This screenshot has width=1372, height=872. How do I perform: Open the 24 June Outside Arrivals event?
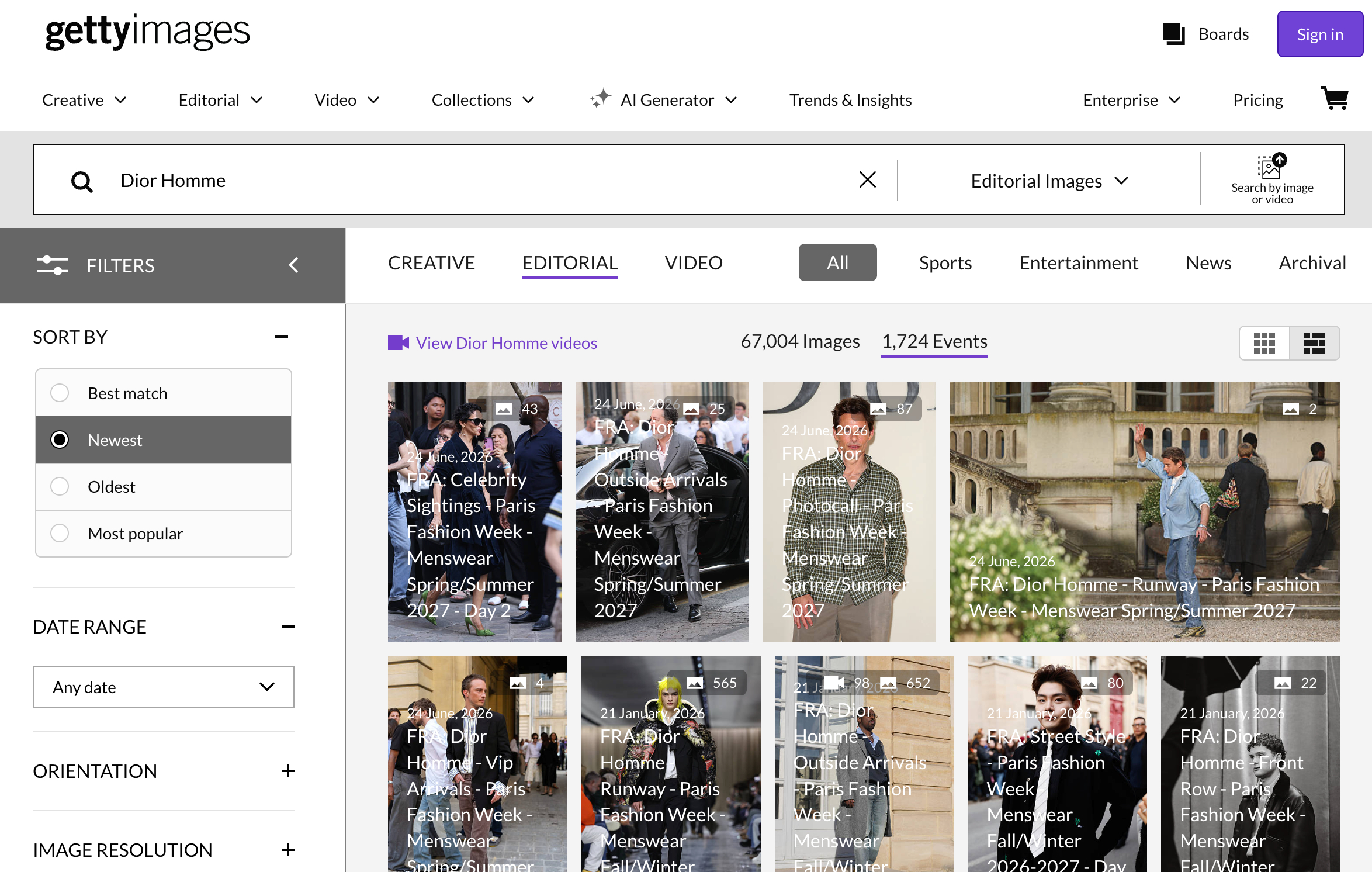[x=662, y=511]
